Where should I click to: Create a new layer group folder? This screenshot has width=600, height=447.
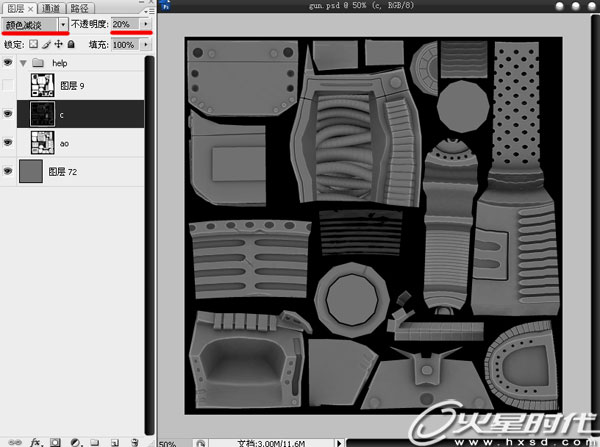[x=95, y=442]
